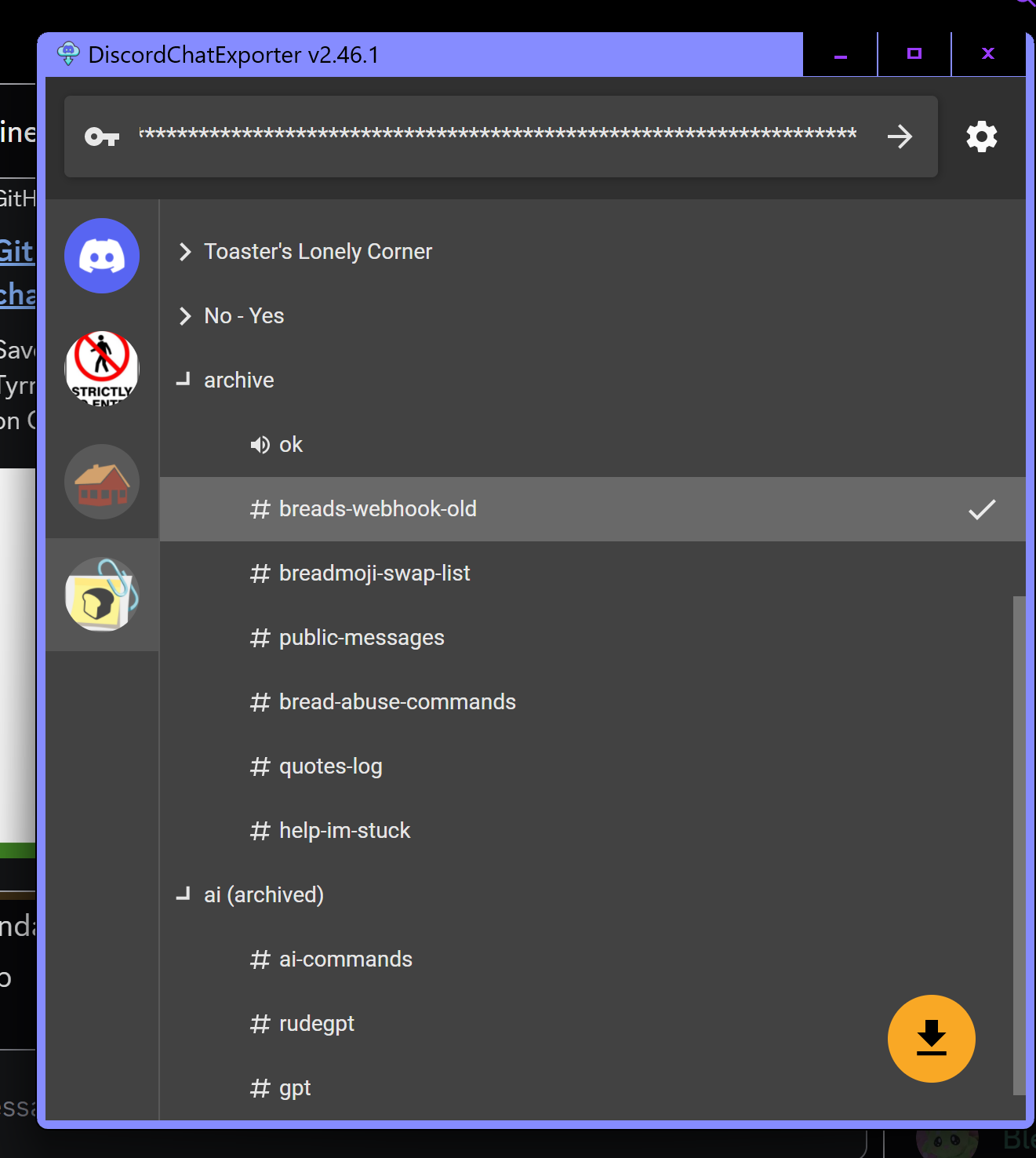The width and height of the screenshot is (1036, 1158).
Task: Click the key icon beside token field
Action: tap(102, 137)
